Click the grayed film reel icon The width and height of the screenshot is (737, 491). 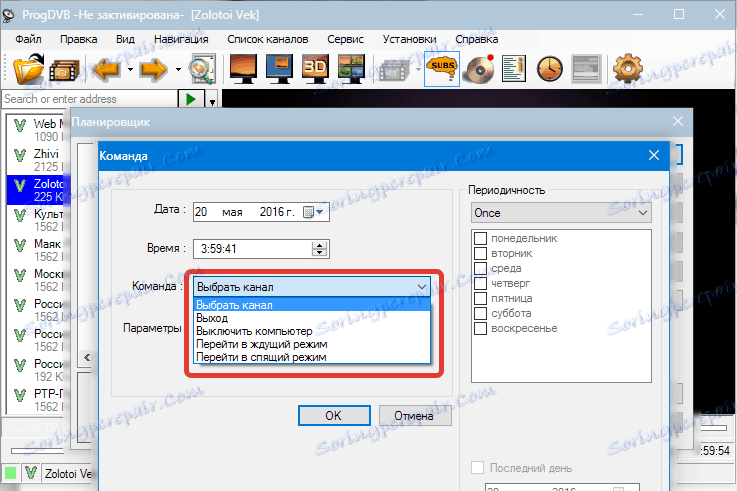395,70
